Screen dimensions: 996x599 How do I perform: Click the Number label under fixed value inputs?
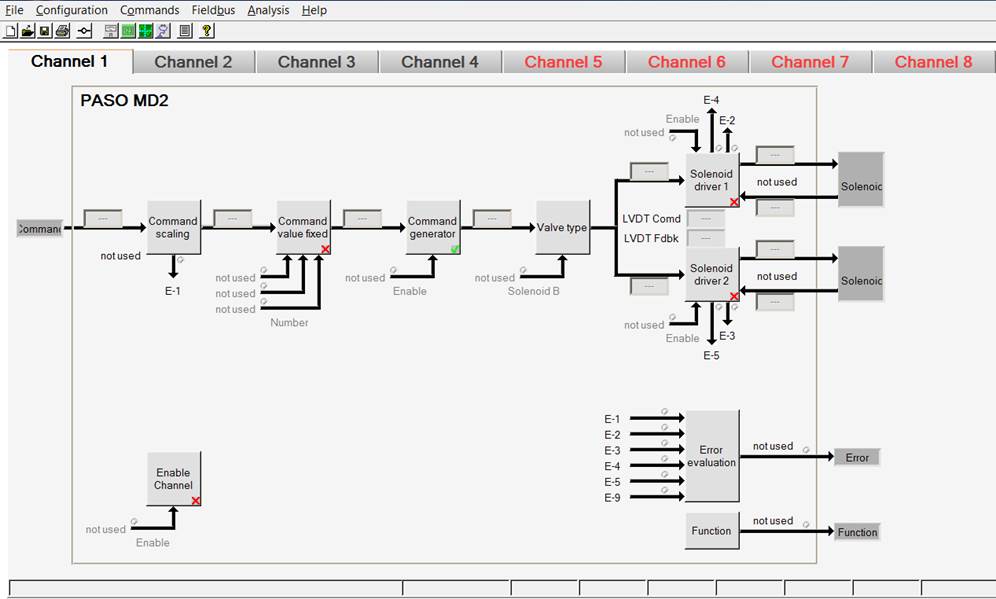coord(289,323)
